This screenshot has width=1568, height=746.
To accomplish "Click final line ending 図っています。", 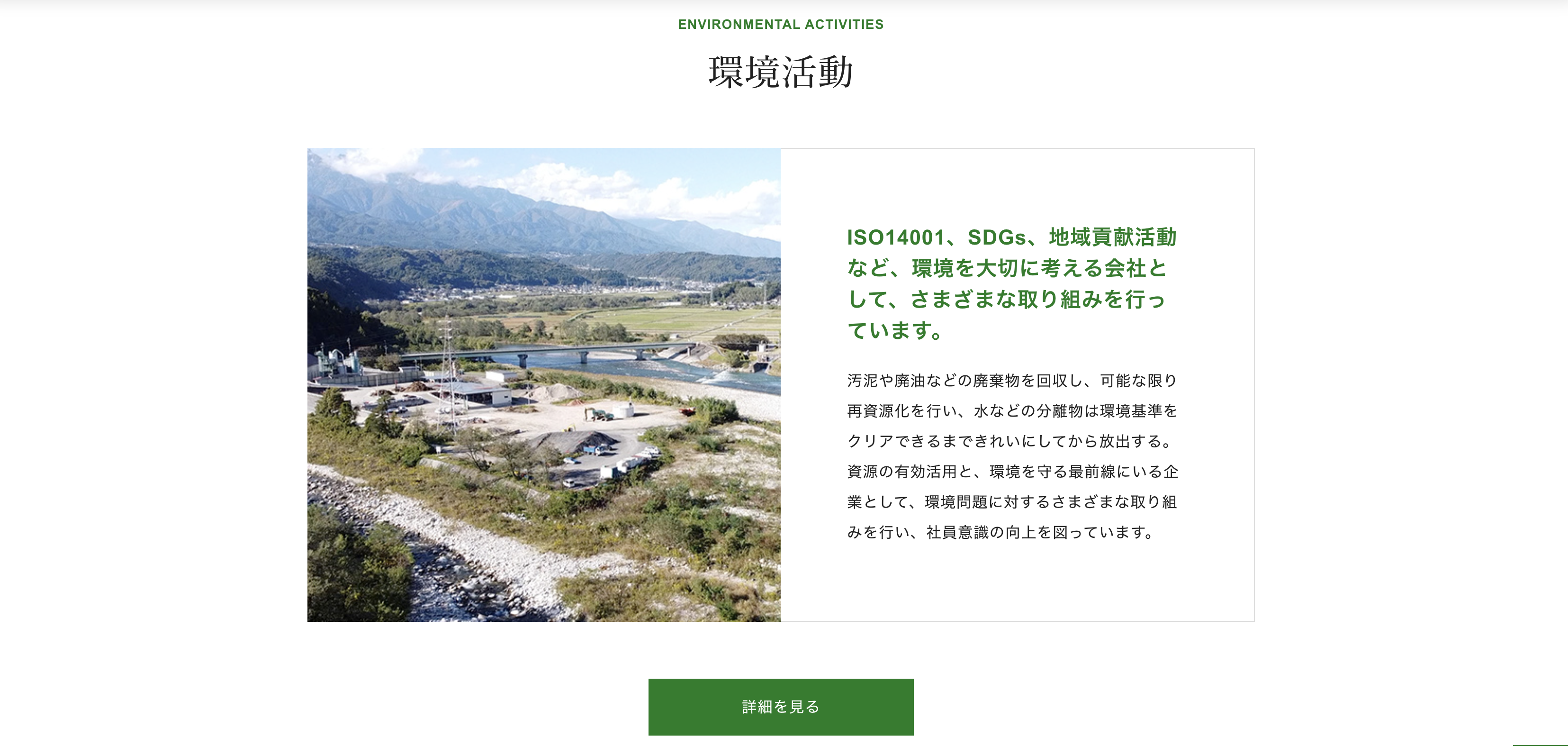I will (1002, 532).
